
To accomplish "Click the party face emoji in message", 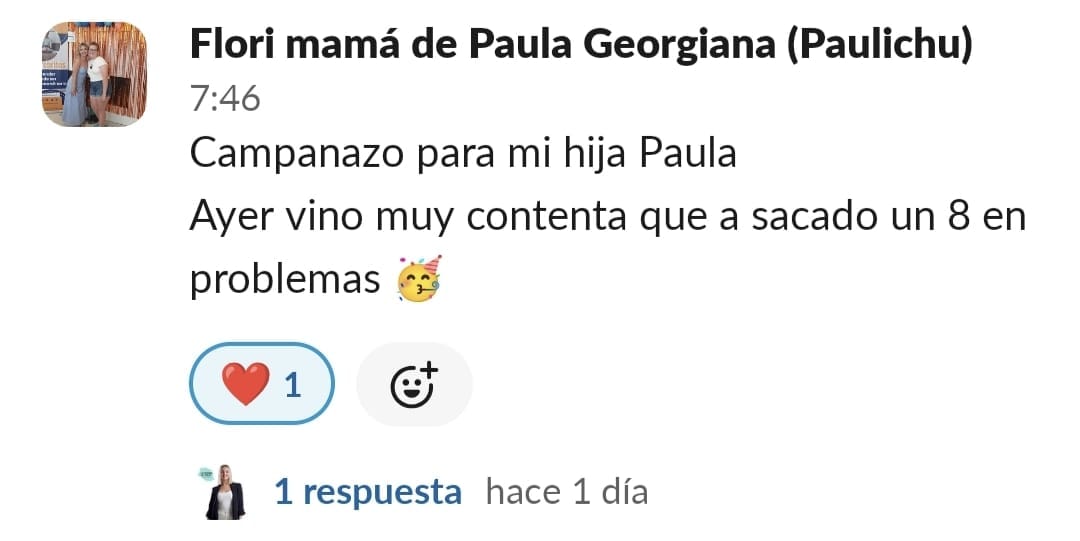I will pos(419,280).
